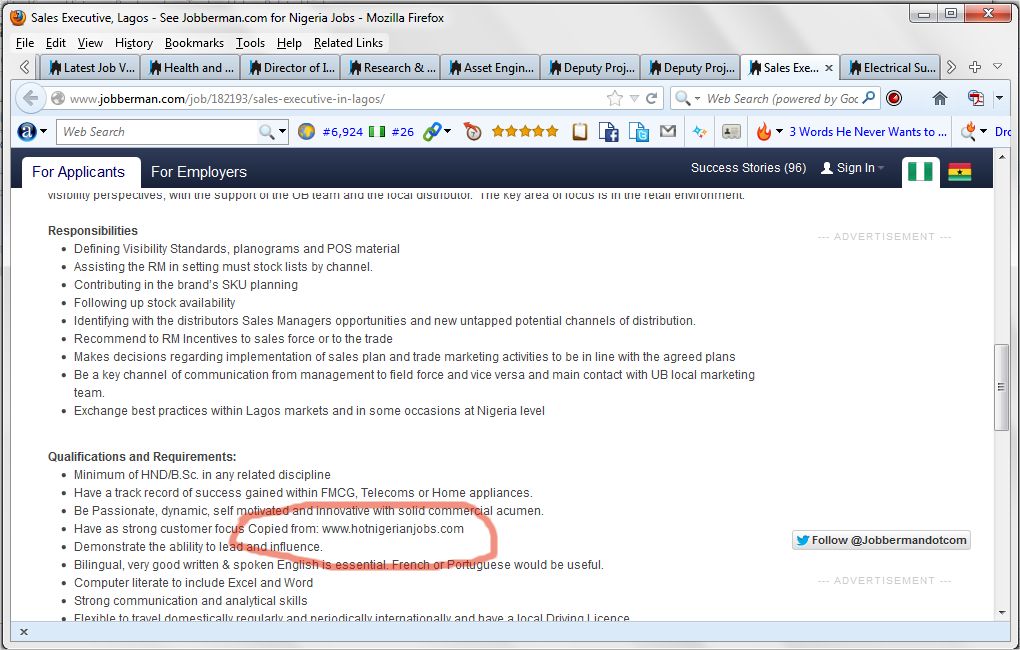Viewport: 1020px width, 650px height.
Task: Click Follow @Jobbermandotcom button
Action: pyautogui.click(x=881, y=540)
